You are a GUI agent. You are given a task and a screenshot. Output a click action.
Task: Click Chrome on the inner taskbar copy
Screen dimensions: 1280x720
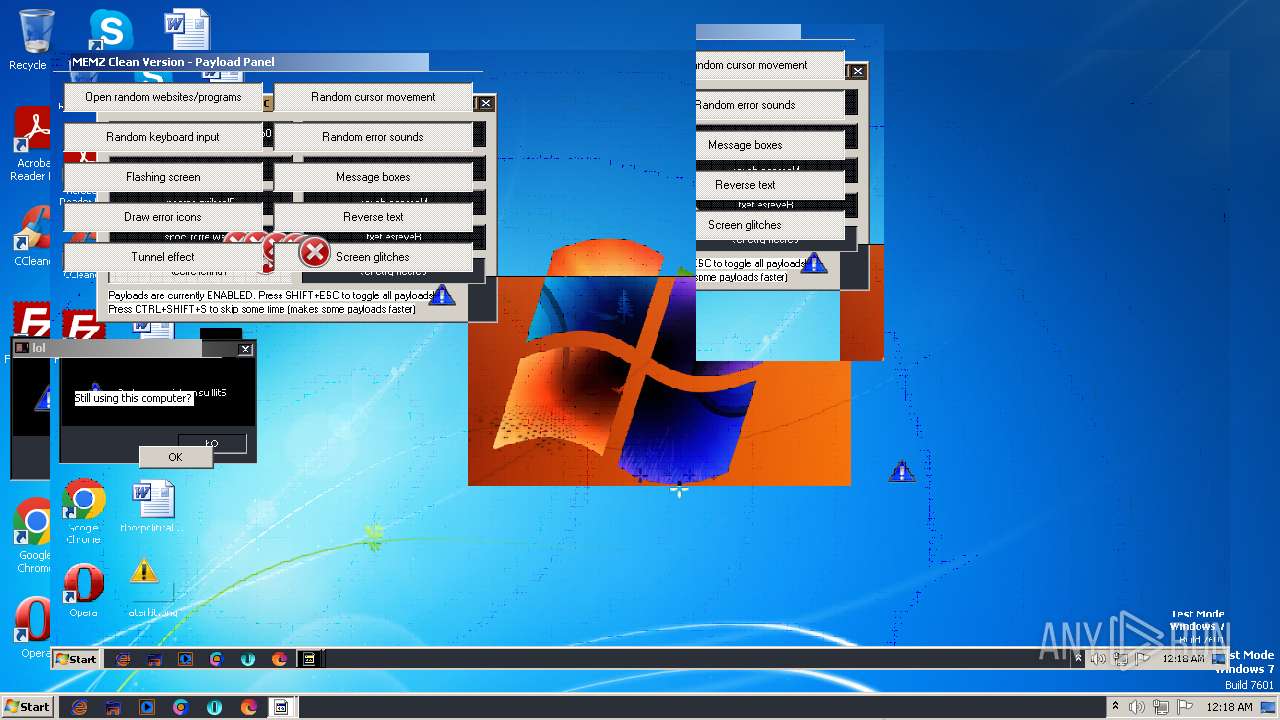(x=217, y=659)
